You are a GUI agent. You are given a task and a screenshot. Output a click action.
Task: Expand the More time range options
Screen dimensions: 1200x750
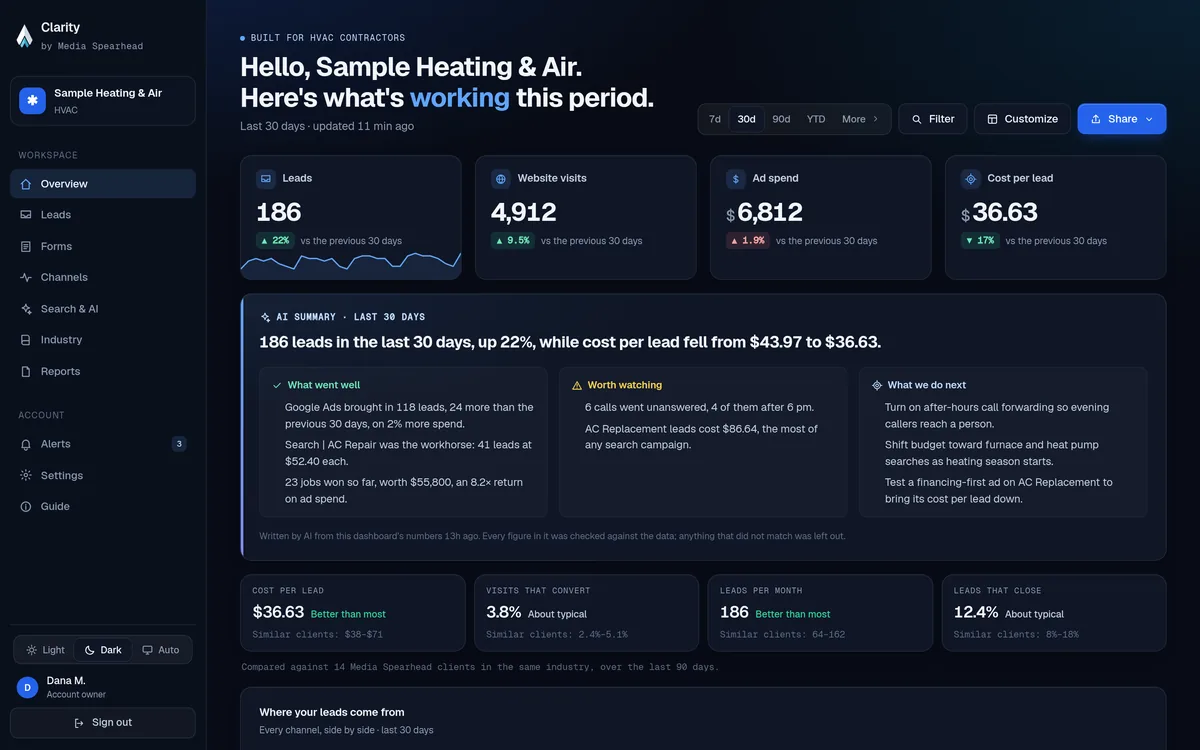click(860, 119)
